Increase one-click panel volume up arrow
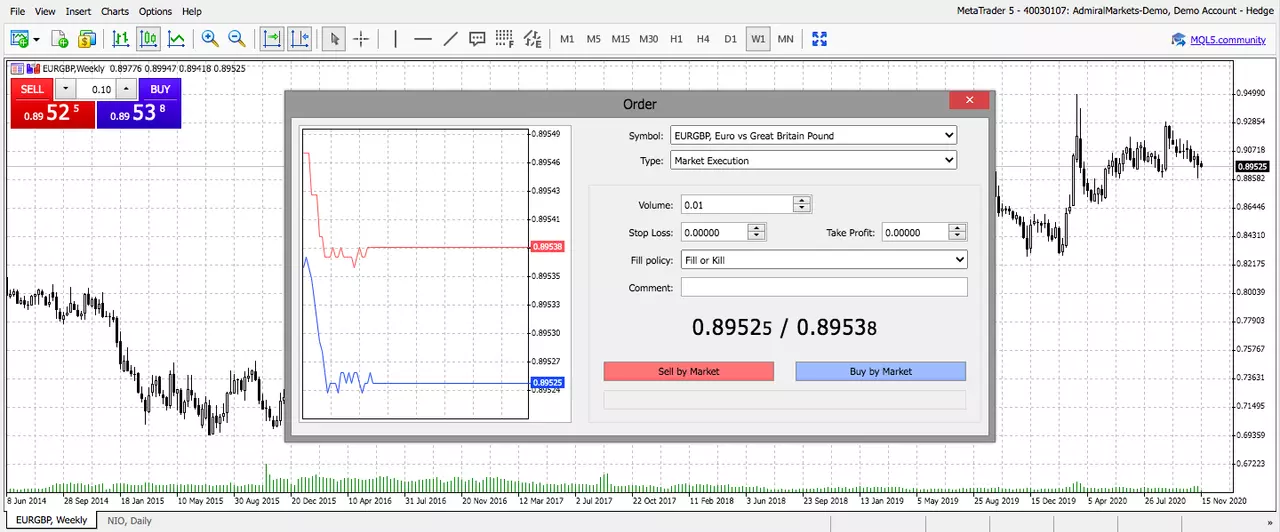The width and height of the screenshot is (1280, 532). coord(125,89)
